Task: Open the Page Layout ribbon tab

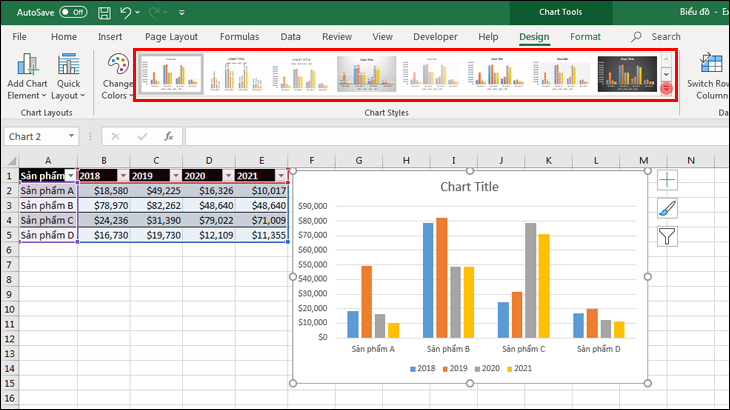Action: (x=171, y=37)
